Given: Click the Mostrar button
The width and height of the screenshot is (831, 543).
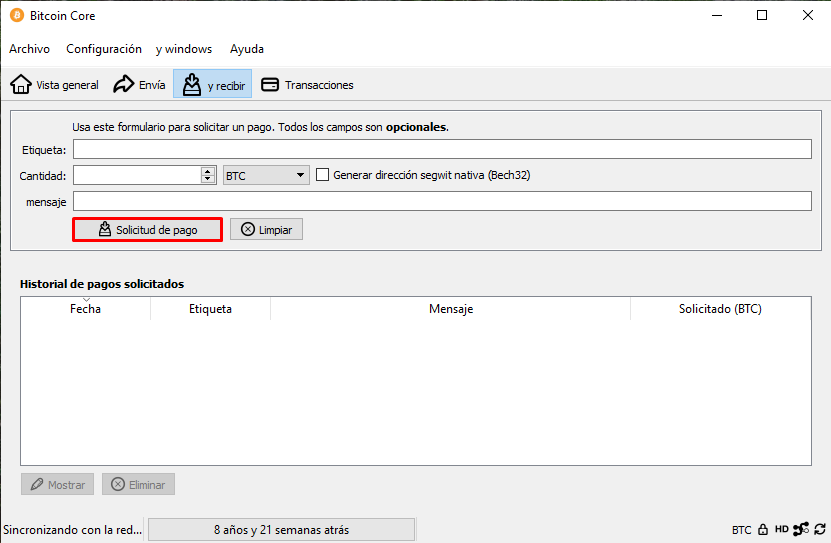Looking at the screenshot, I should point(57,484).
